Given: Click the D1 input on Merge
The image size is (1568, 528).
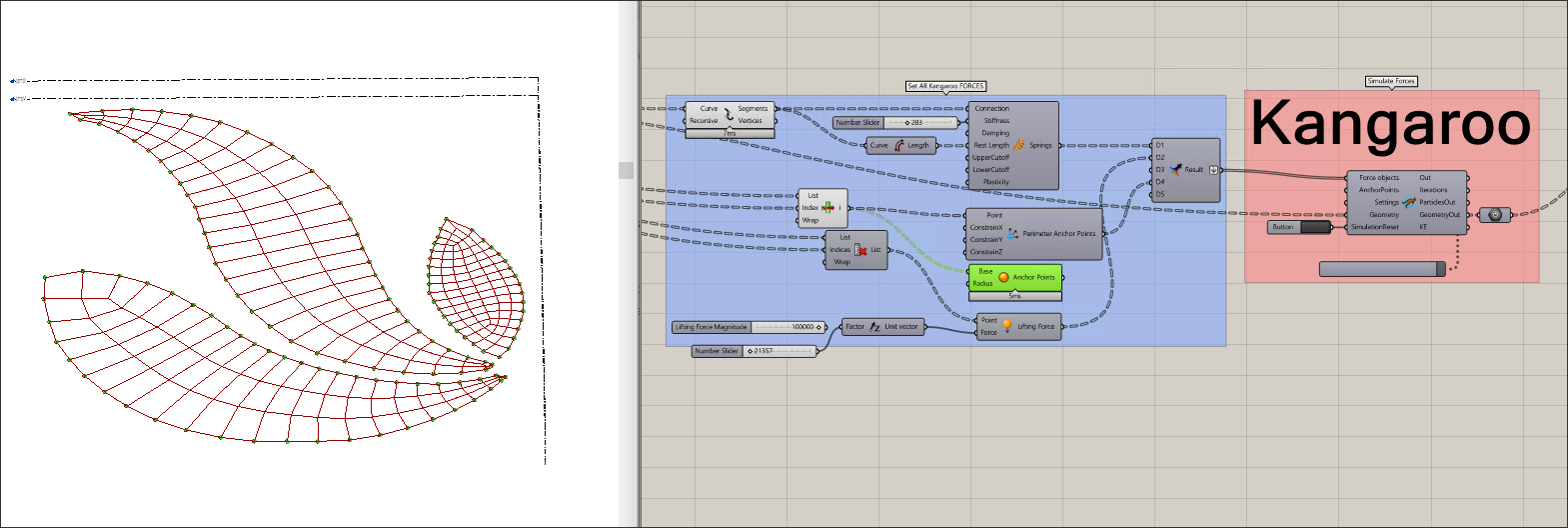Looking at the screenshot, I should (x=1160, y=145).
